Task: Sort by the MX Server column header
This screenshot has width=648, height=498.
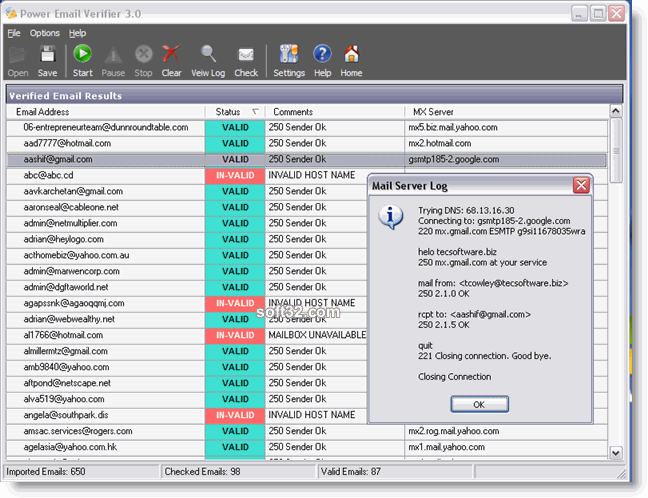Action: point(506,112)
